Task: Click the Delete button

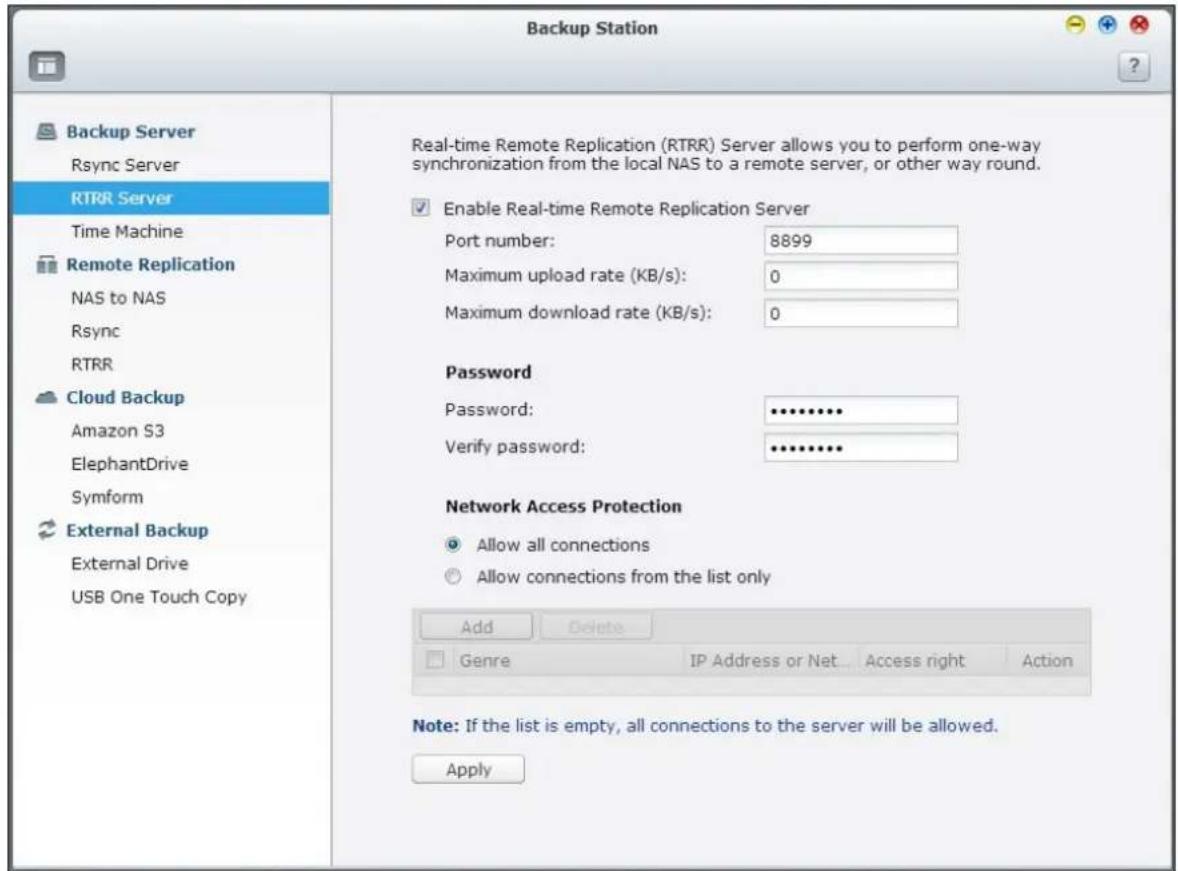Action: point(596,627)
